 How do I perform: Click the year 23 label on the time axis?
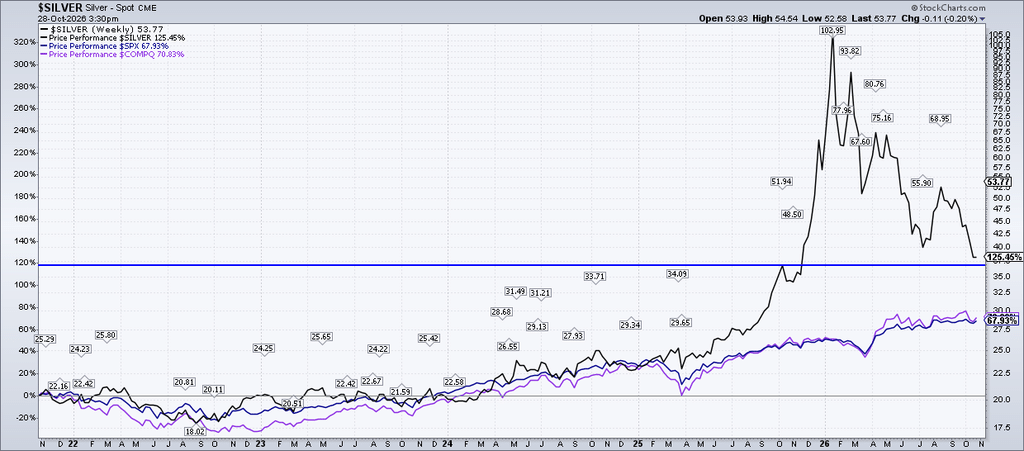(x=259, y=444)
